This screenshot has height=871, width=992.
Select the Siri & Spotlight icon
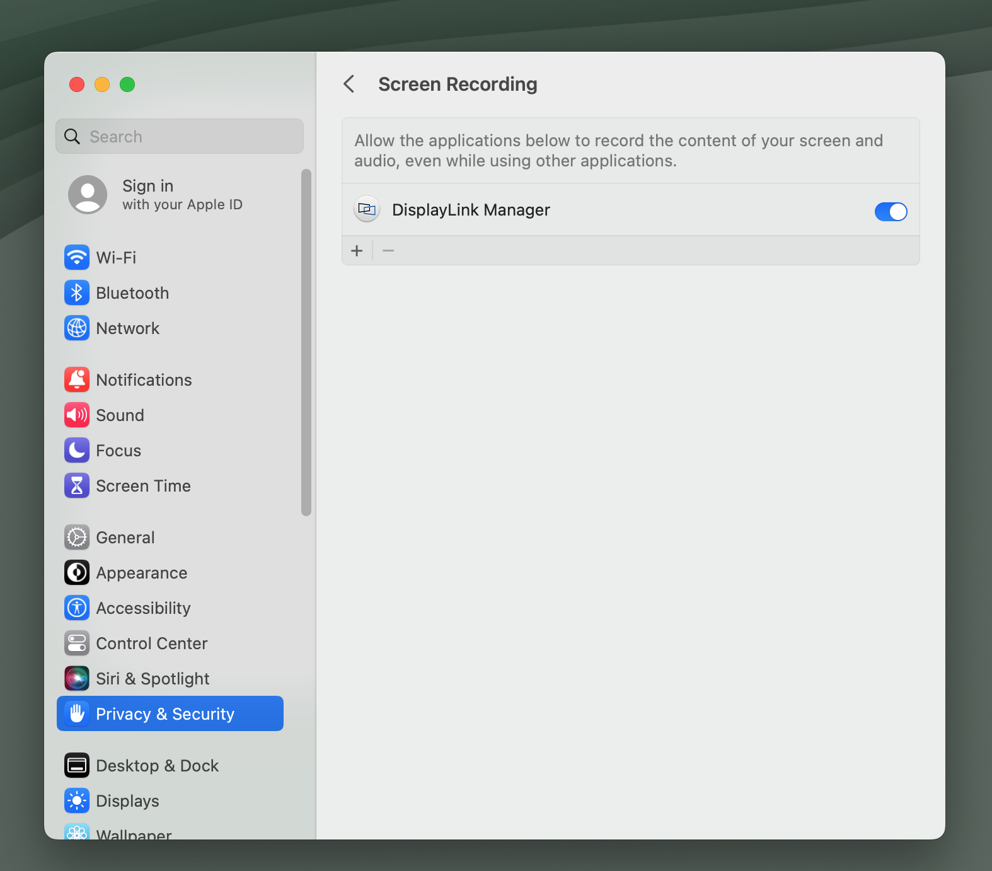pos(77,678)
